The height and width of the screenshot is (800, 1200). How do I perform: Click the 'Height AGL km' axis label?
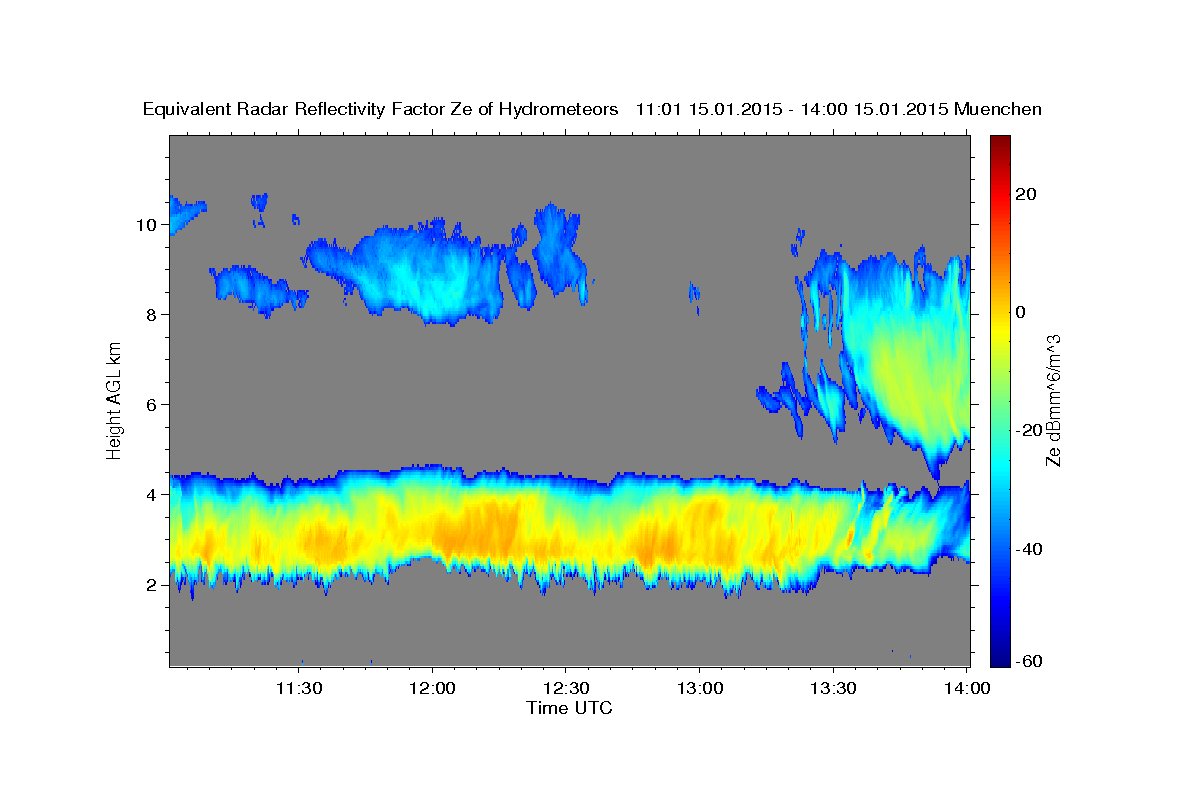coord(114,399)
